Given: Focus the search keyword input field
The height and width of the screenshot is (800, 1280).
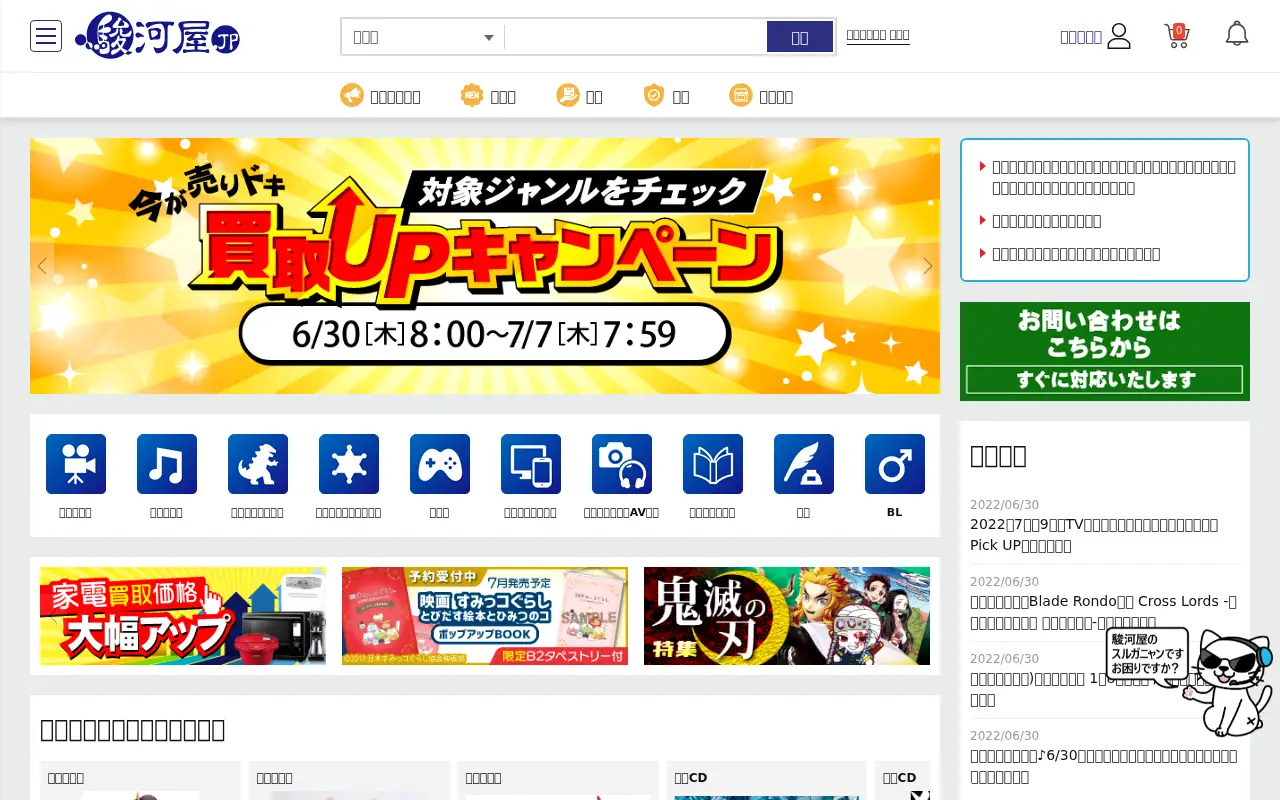Looking at the screenshot, I should point(636,37).
